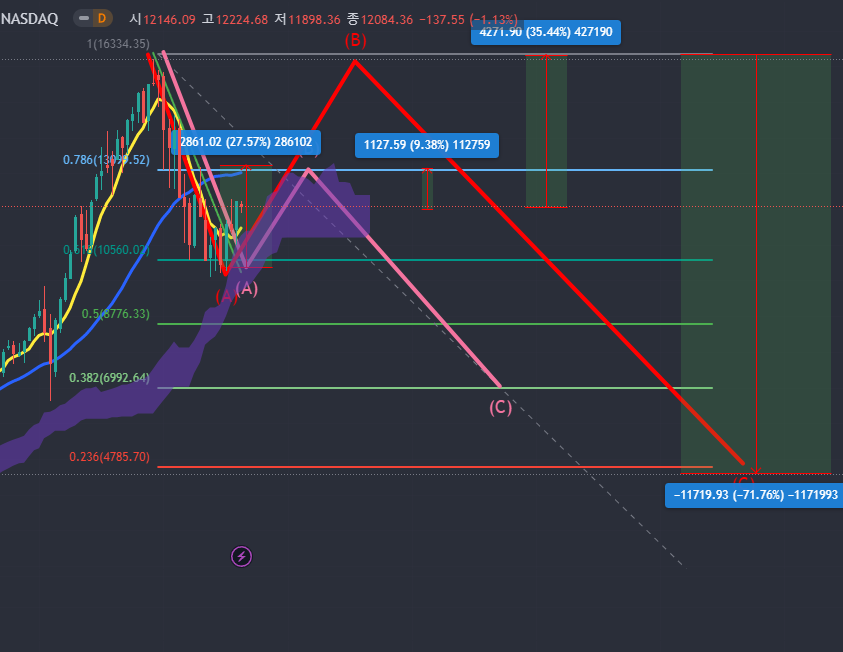Image resolution: width=843 pixels, height=652 pixels.
Task: Click the 0.786 Fibonacci level label
Action: (106, 160)
